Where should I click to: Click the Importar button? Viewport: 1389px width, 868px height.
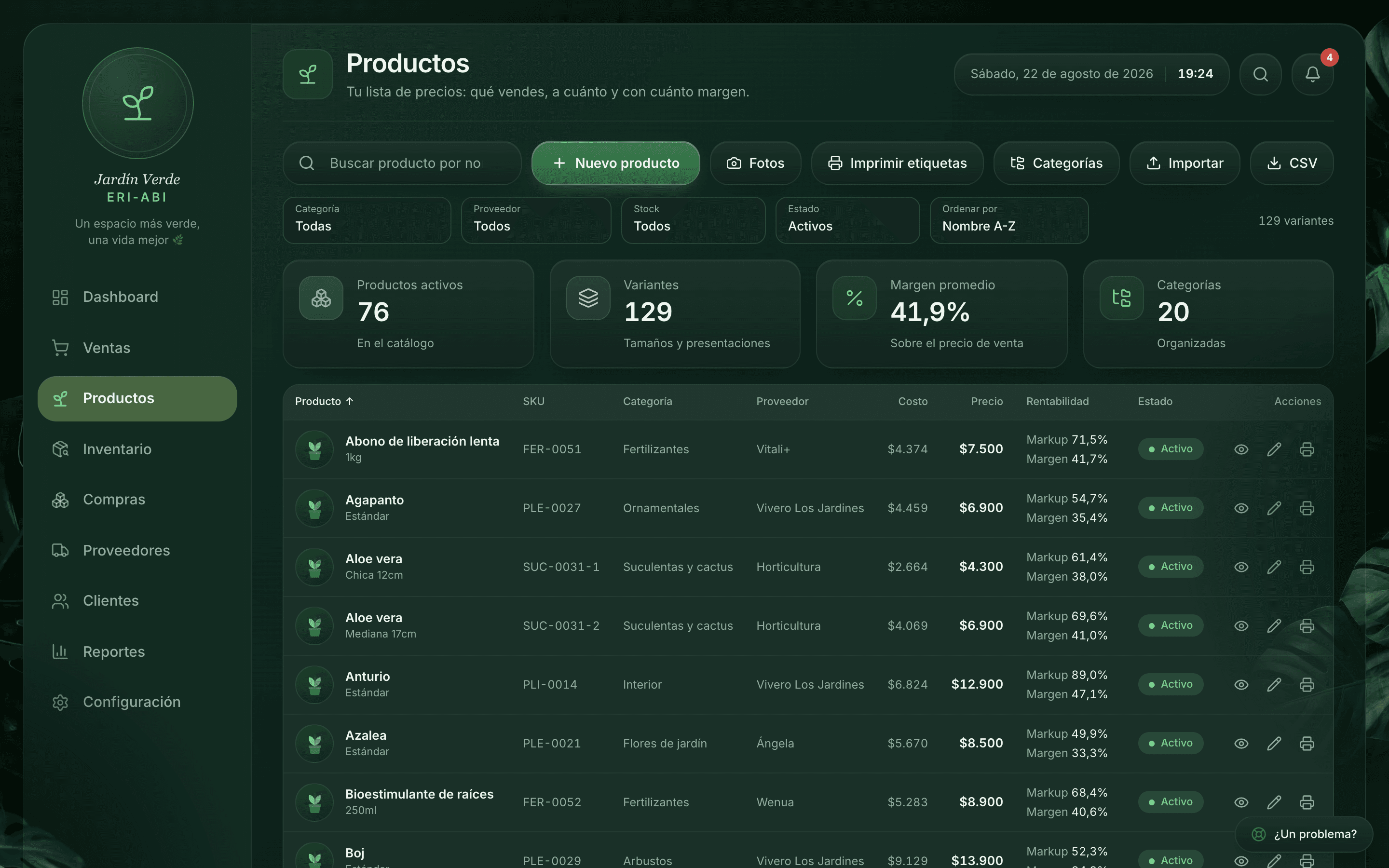pos(1185,163)
